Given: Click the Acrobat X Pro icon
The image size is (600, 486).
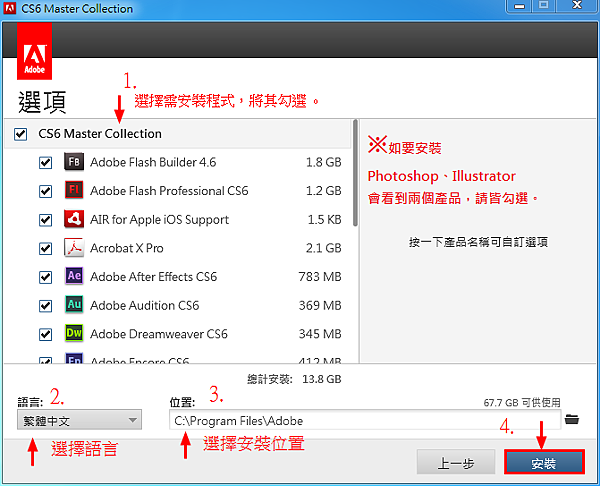Looking at the screenshot, I should point(74,248).
